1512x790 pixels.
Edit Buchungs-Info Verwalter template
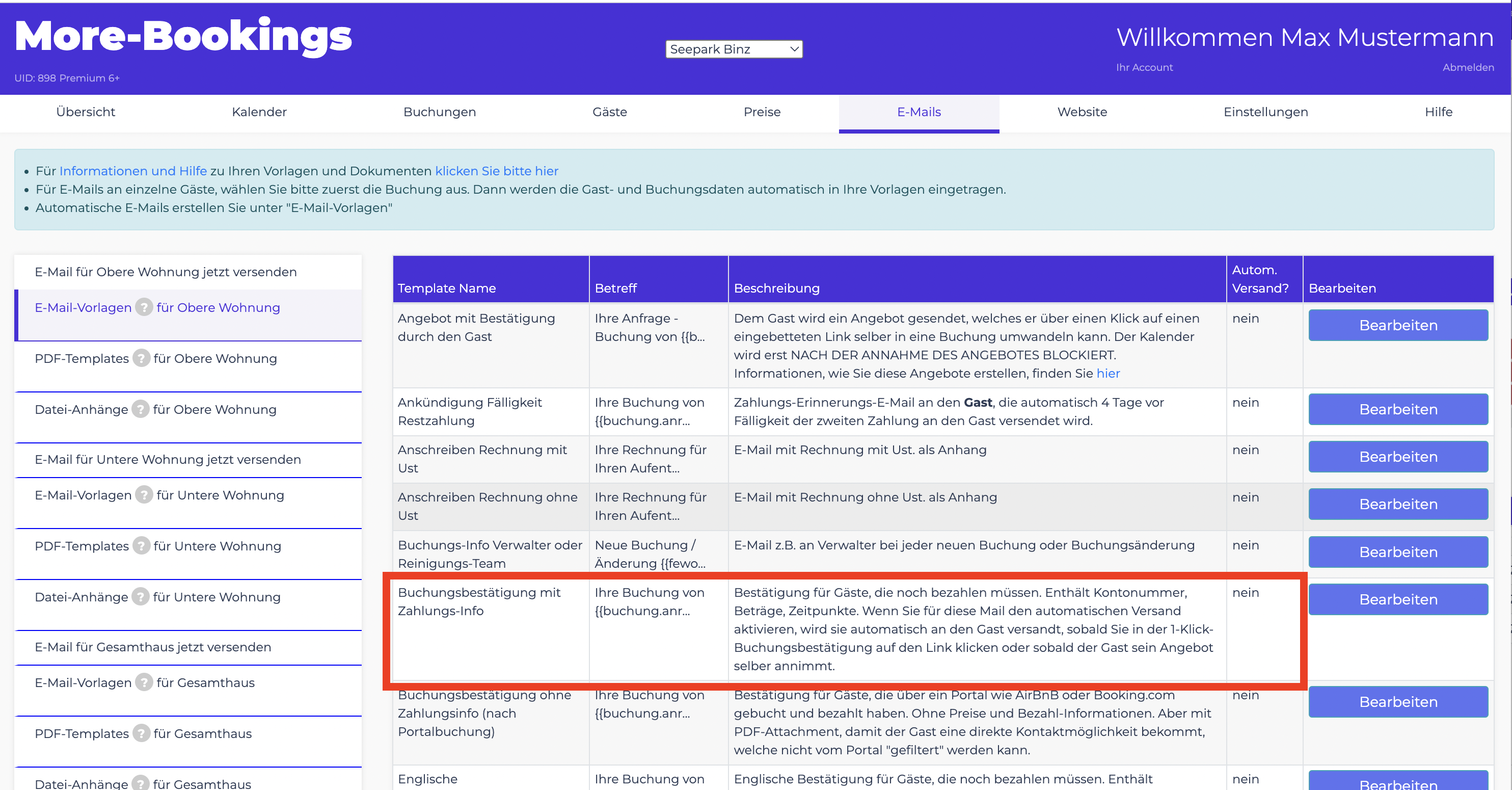(x=1397, y=552)
